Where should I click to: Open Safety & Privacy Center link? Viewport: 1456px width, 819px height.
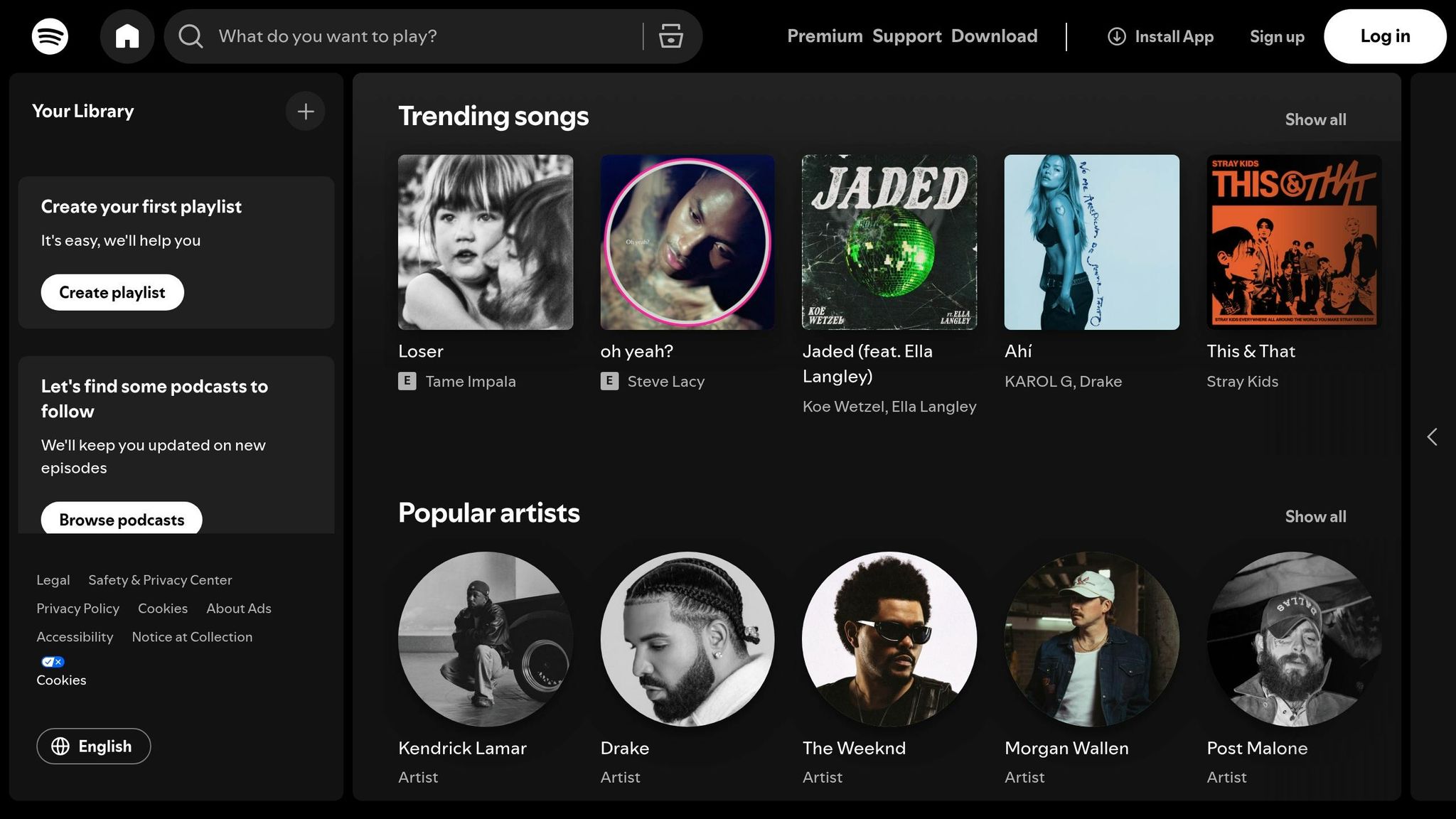160,580
